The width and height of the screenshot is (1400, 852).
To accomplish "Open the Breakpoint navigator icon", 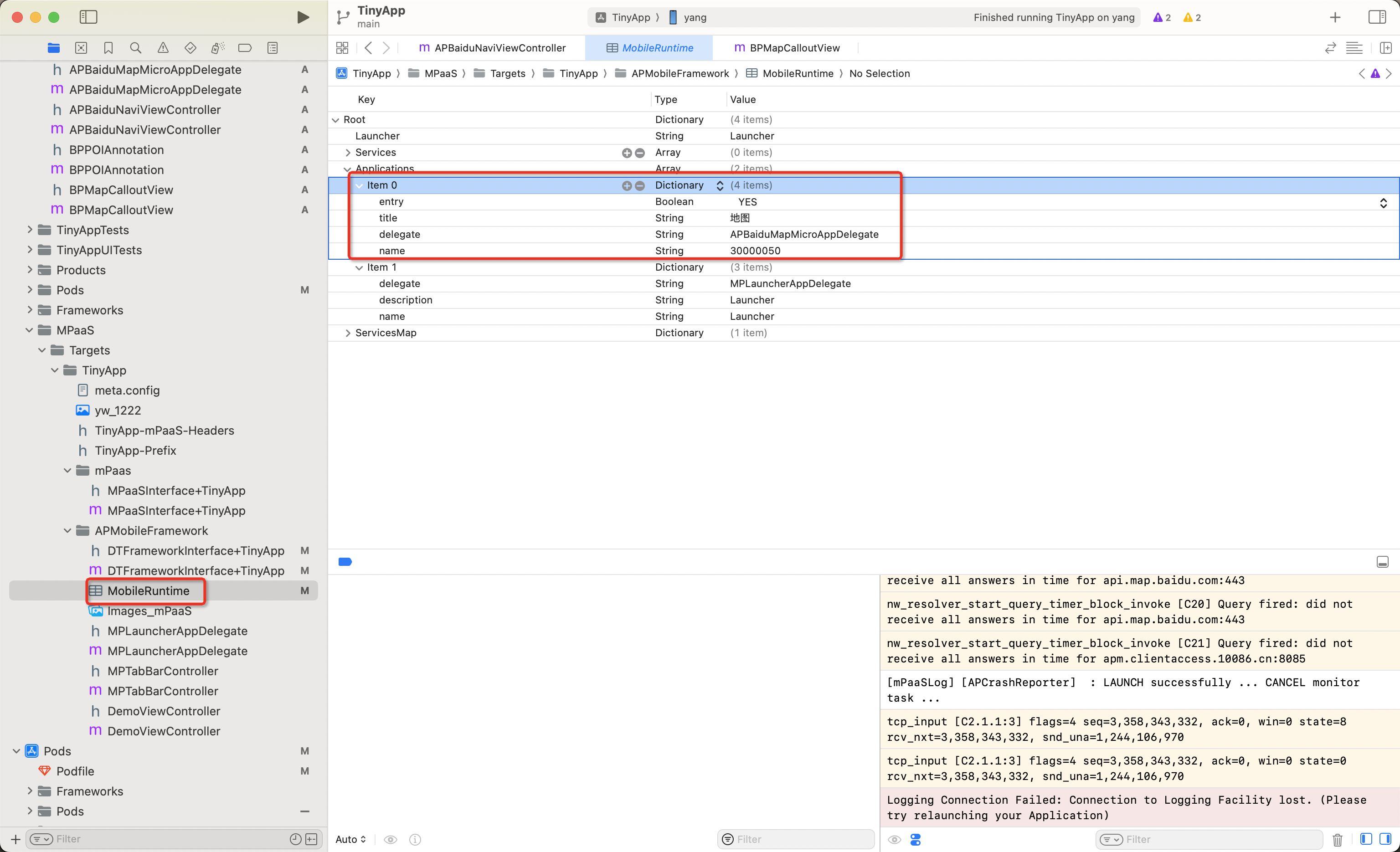I will click(x=244, y=48).
